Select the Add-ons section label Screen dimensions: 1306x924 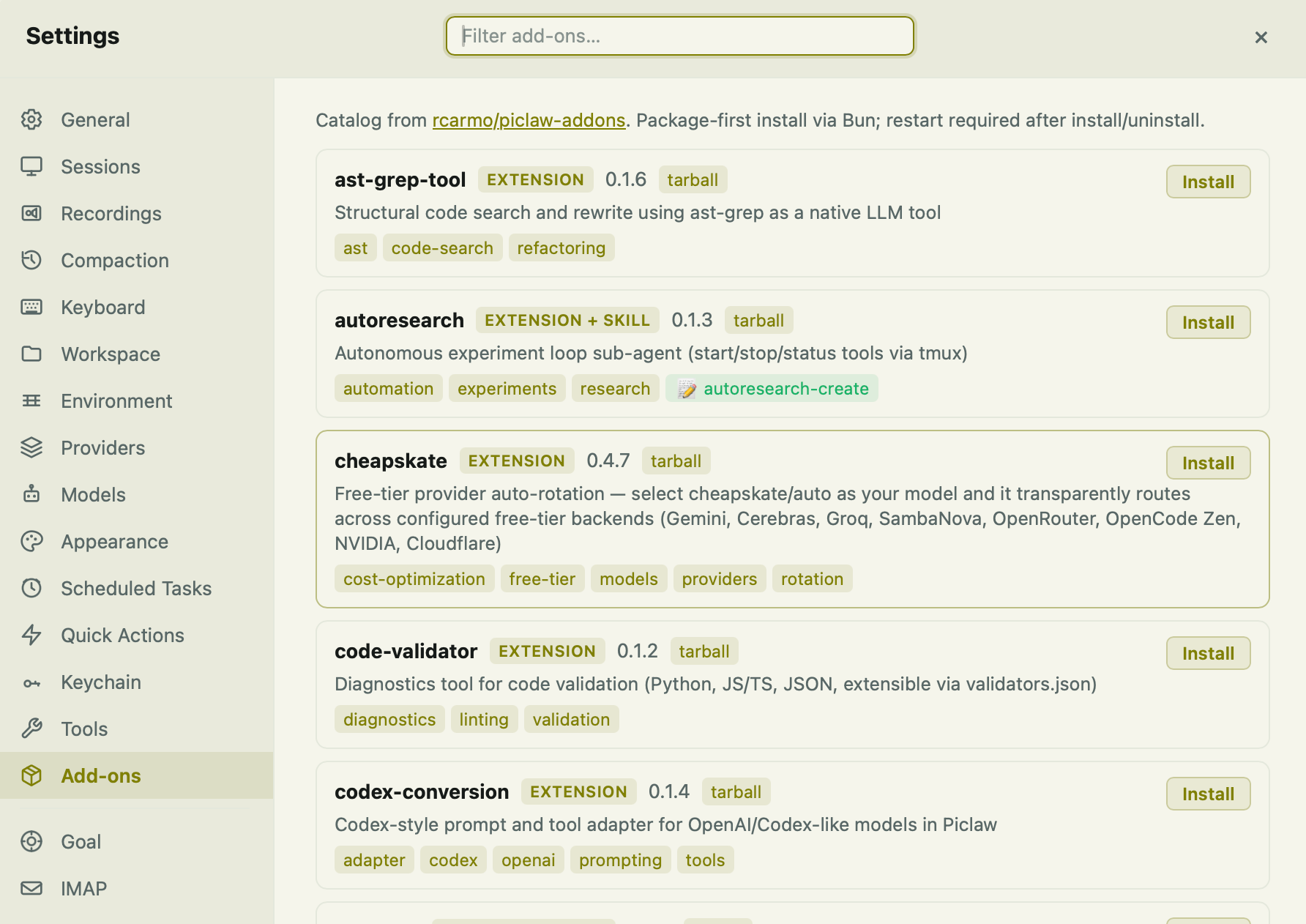101,775
